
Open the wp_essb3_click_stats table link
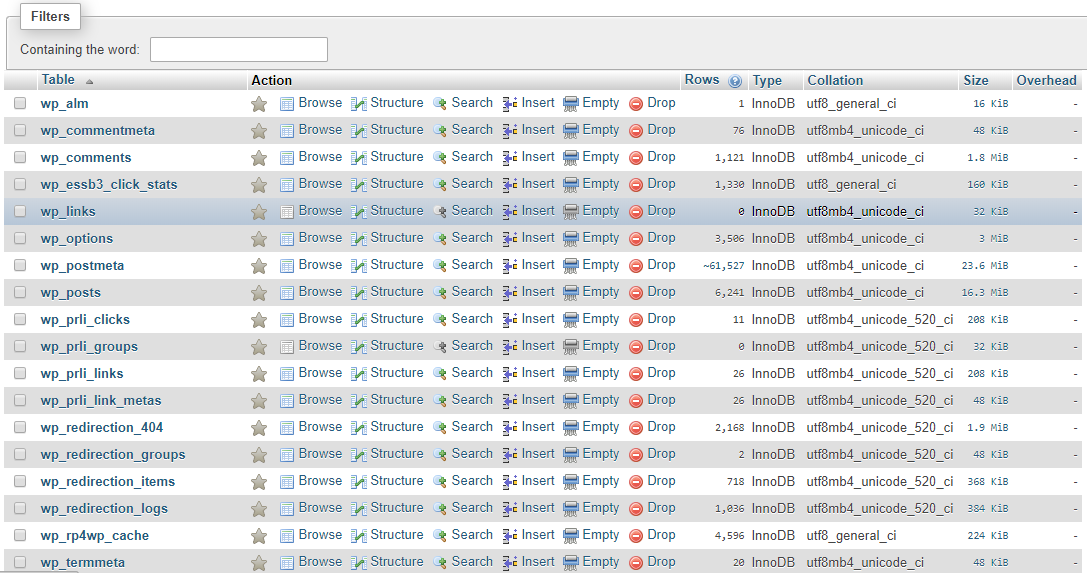pos(108,185)
